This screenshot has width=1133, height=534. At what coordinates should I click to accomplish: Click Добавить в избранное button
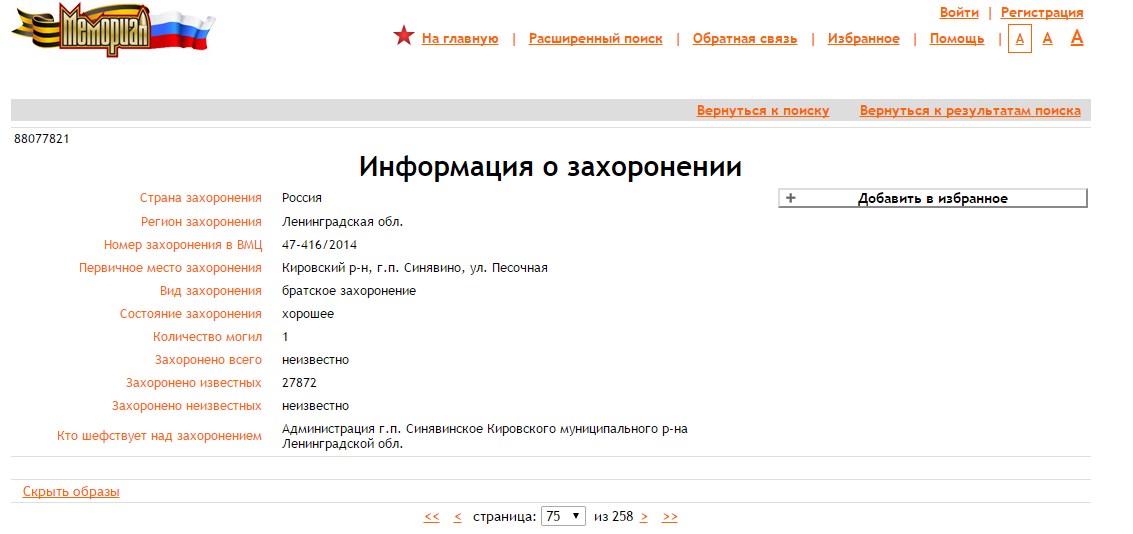click(933, 199)
